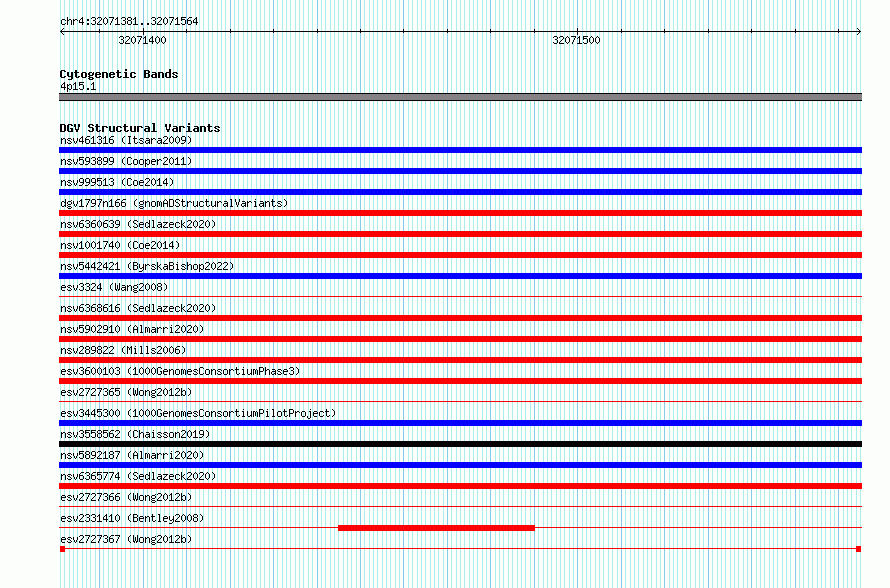Open the nsv999513 (Coe2014) variant

tap(117, 182)
